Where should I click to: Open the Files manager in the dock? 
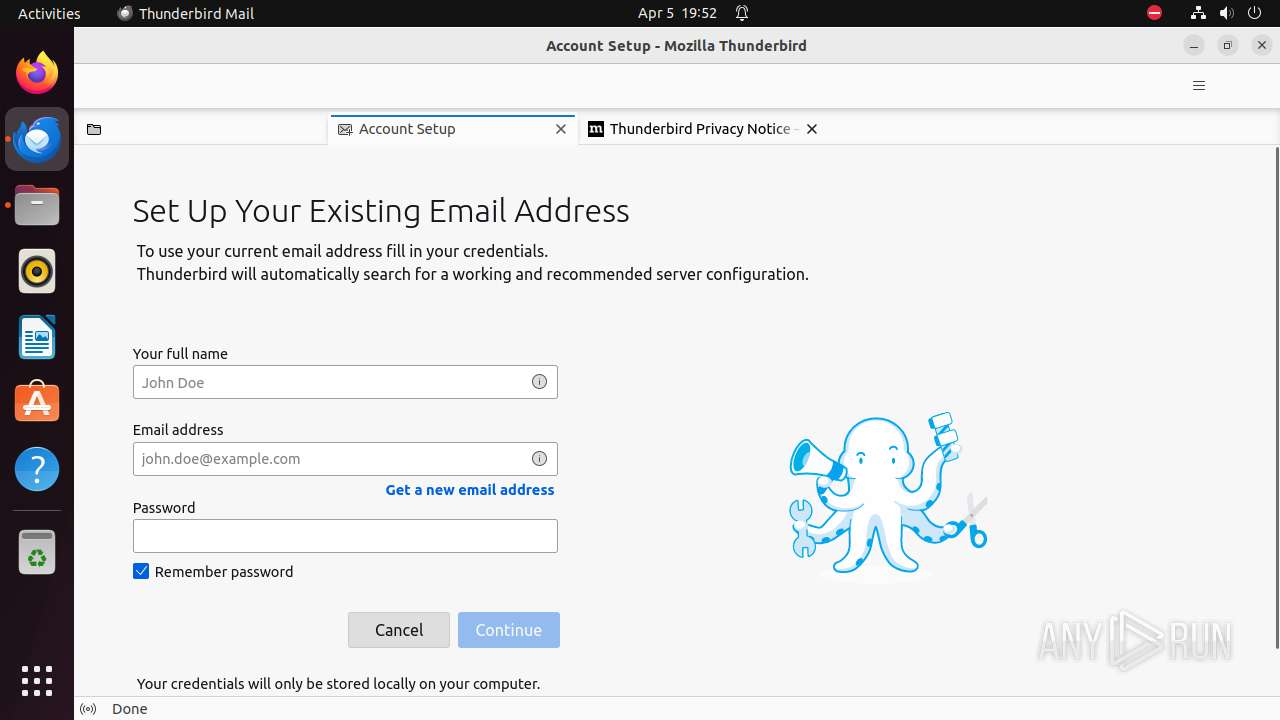pyautogui.click(x=37, y=205)
